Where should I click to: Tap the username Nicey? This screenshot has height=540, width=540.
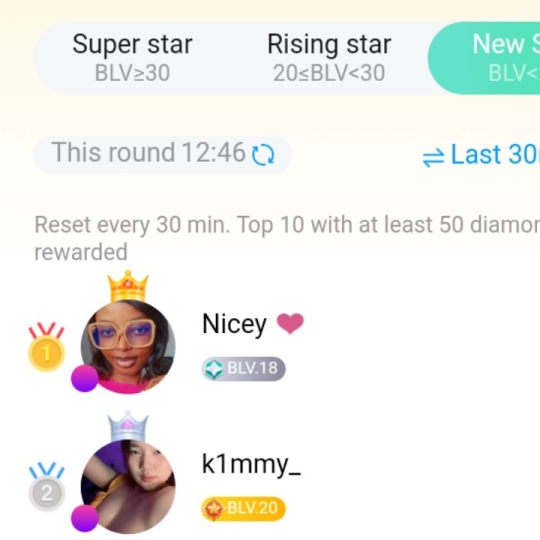click(x=235, y=324)
